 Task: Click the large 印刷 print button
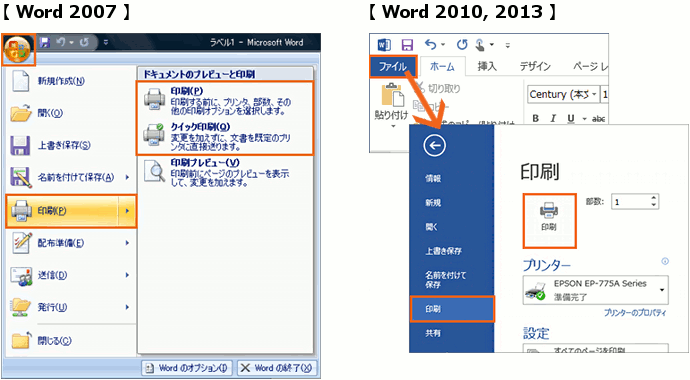pyautogui.click(x=549, y=220)
